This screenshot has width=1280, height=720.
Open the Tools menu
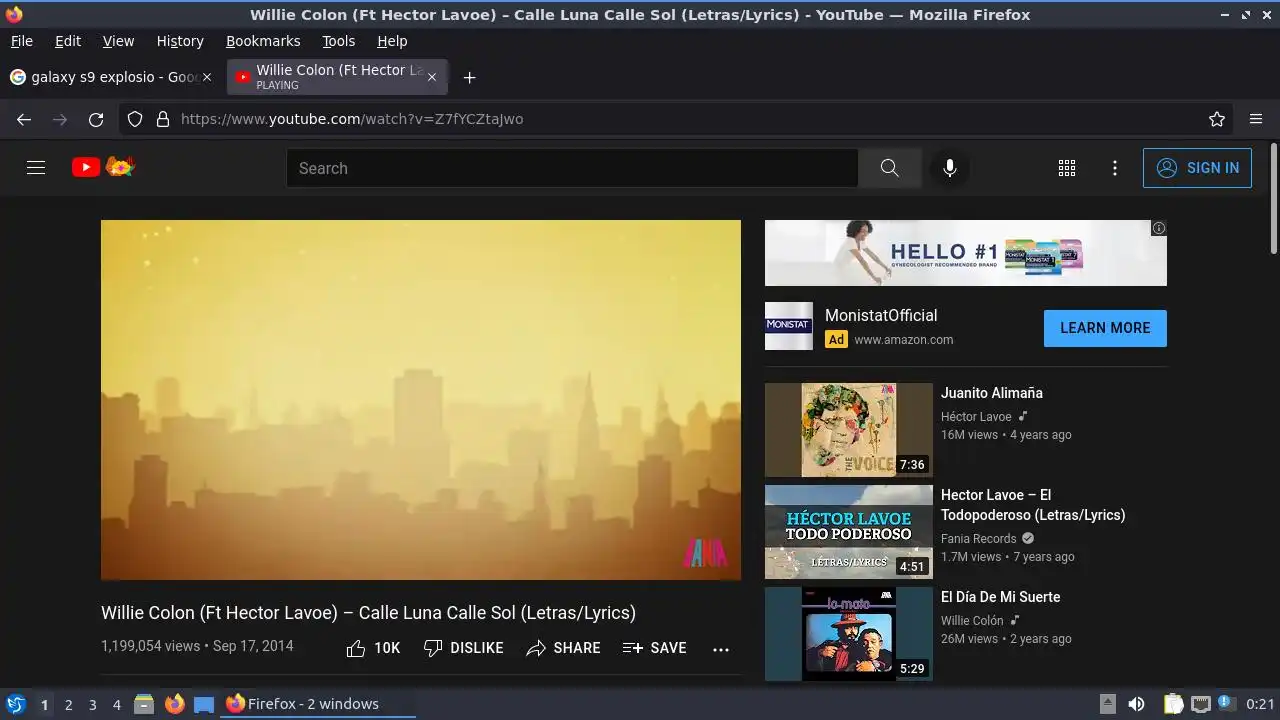338,41
